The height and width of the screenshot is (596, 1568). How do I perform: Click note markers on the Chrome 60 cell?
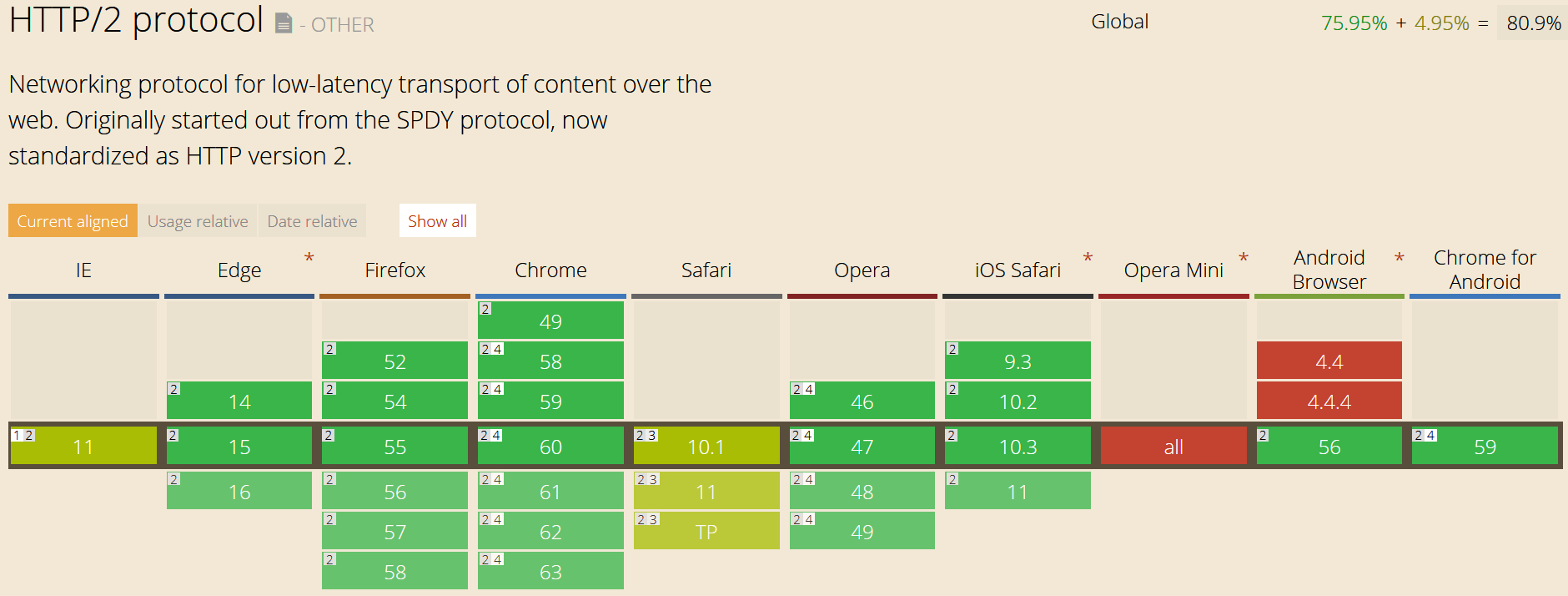pyautogui.click(x=490, y=436)
